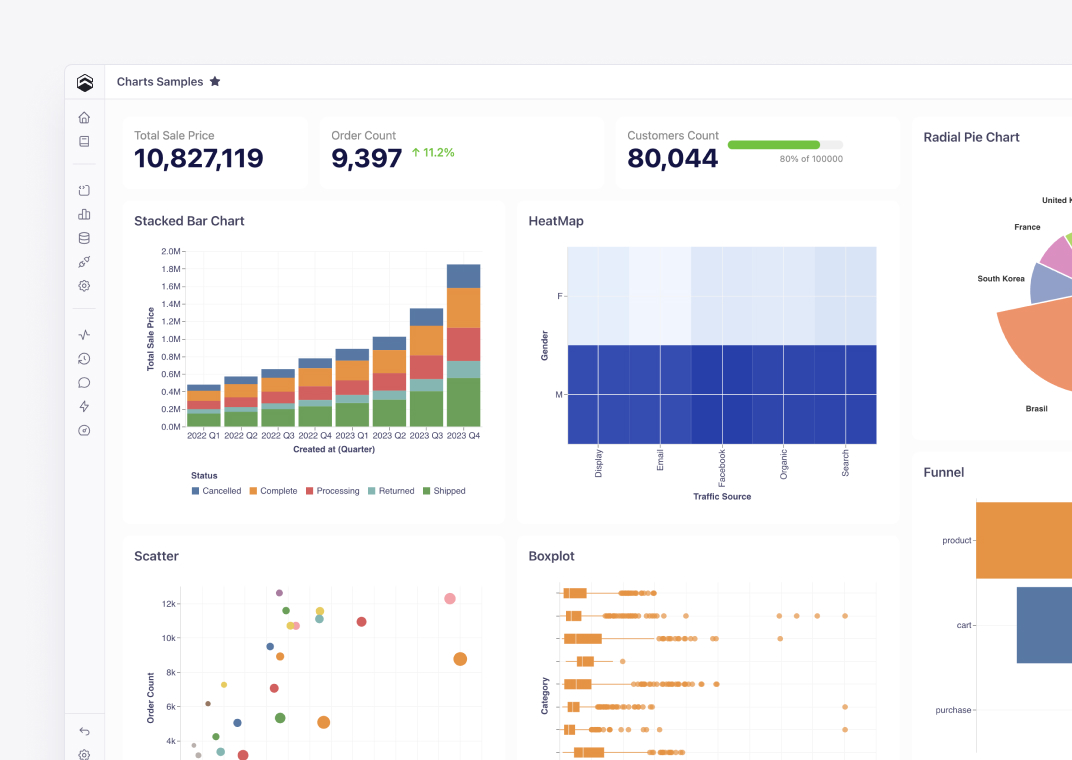Screen dimensions: 1072x760
Task: Click the Customers Count green progress bar
Action: tap(774, 145)
